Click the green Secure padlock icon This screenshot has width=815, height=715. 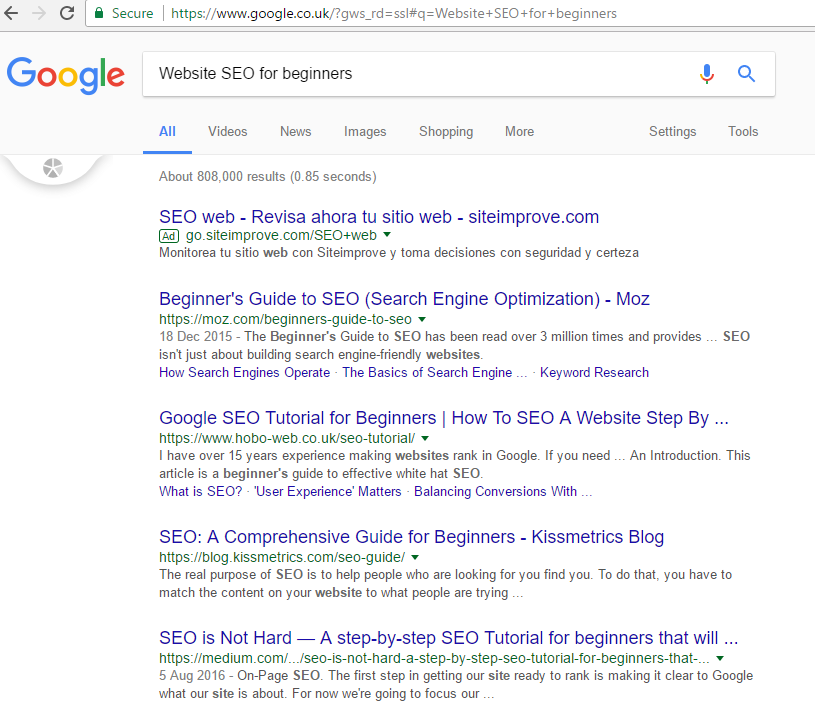coord(99,14)
